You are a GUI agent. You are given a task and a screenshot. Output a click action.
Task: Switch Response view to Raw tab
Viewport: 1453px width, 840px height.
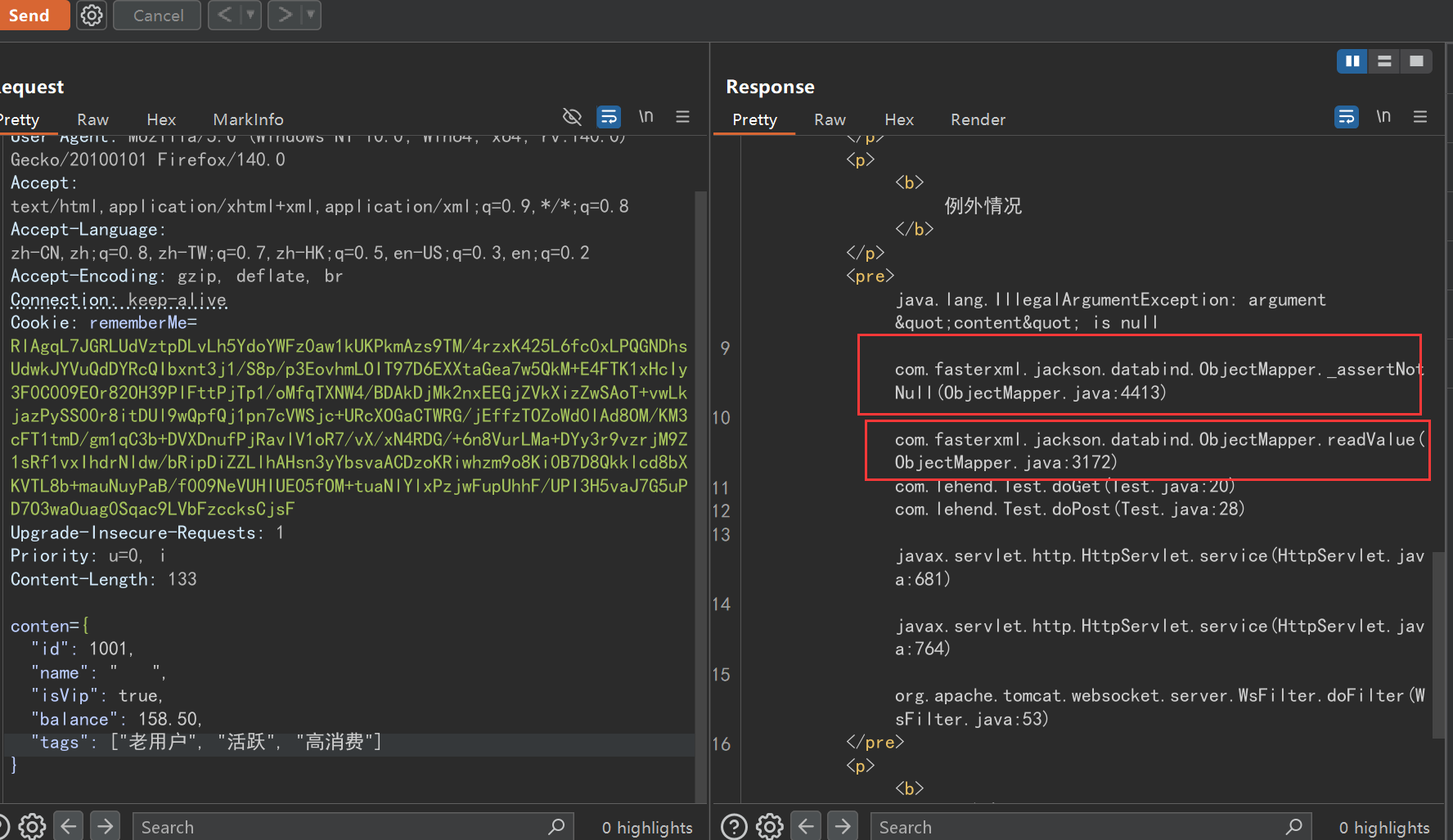coord(830,119)
